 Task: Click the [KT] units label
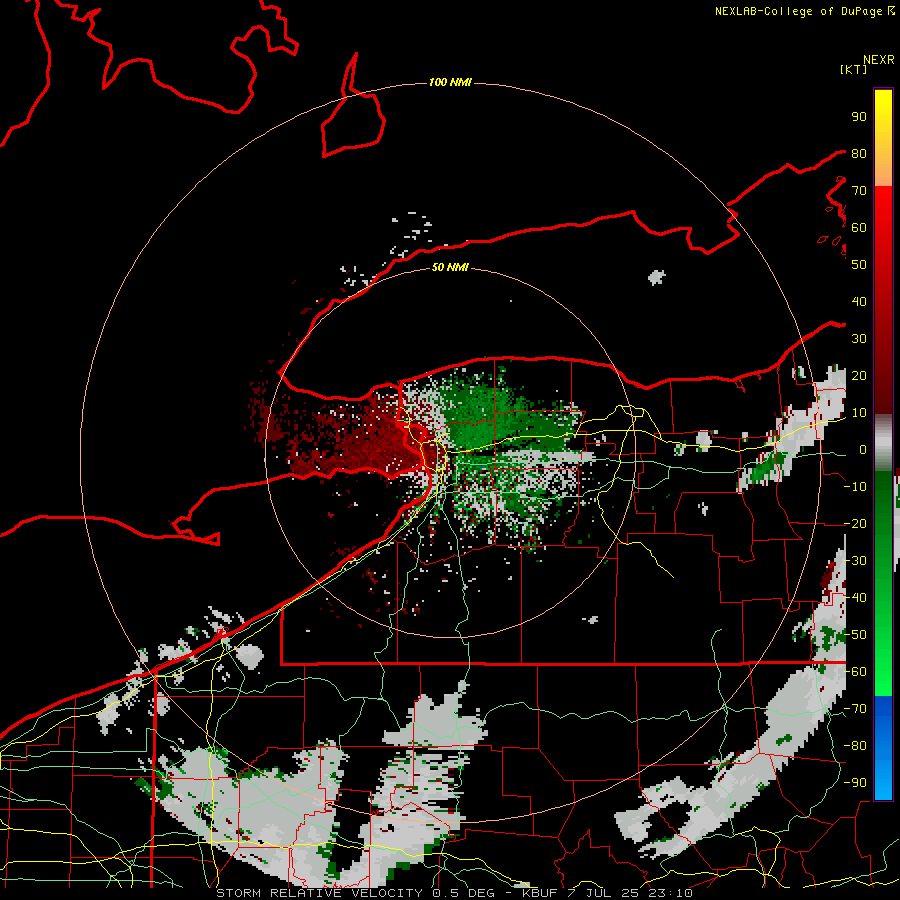coord(854,69)
